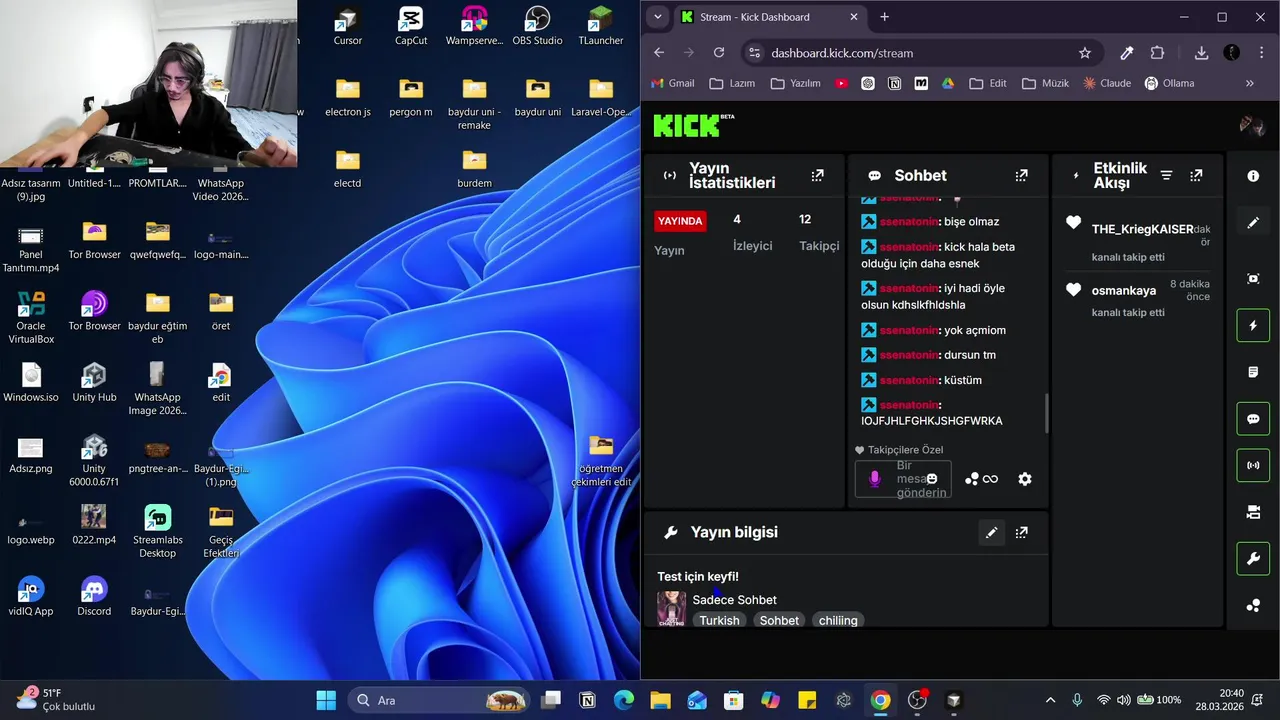Go back in Chrome
1280x720 pixels.
(658, 53)
